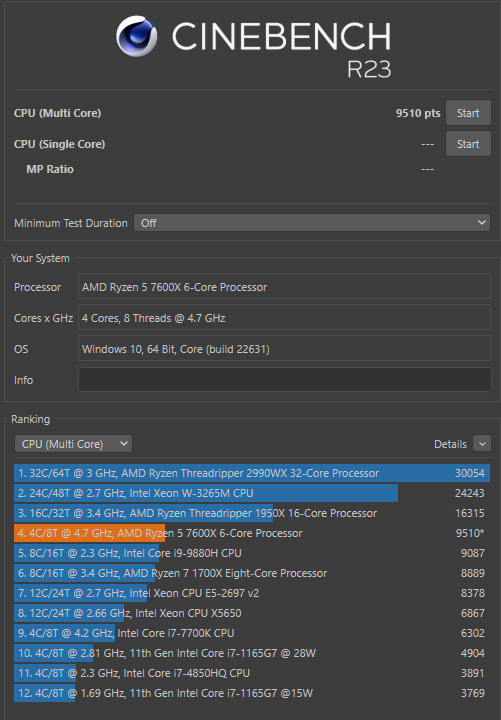Select the i7-1165G7 @15W ranking row
This screenshot has width=501, height=720.
[252, 693]
